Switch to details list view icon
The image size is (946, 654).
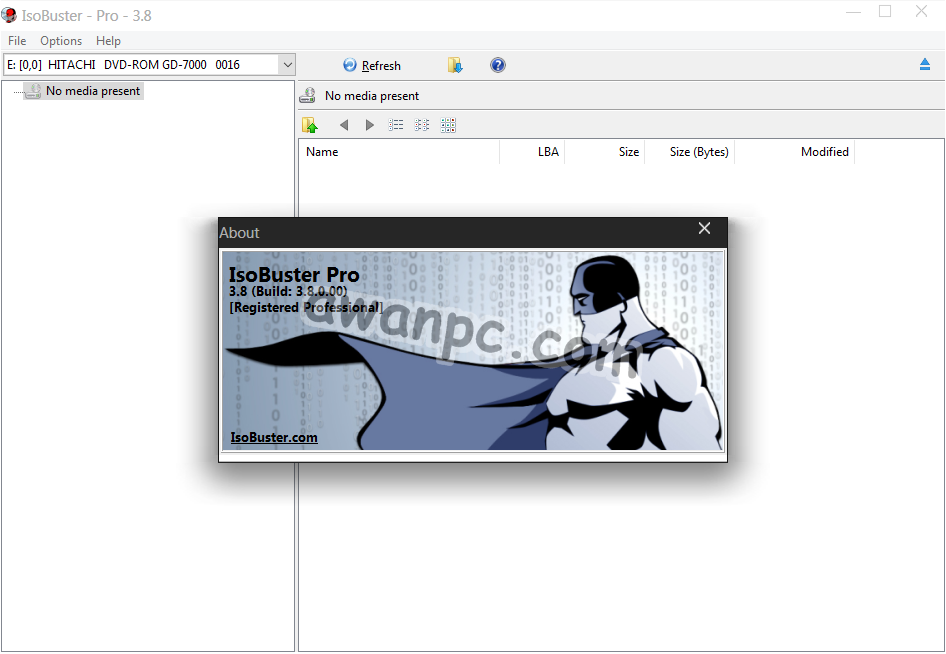click(396, 125)
